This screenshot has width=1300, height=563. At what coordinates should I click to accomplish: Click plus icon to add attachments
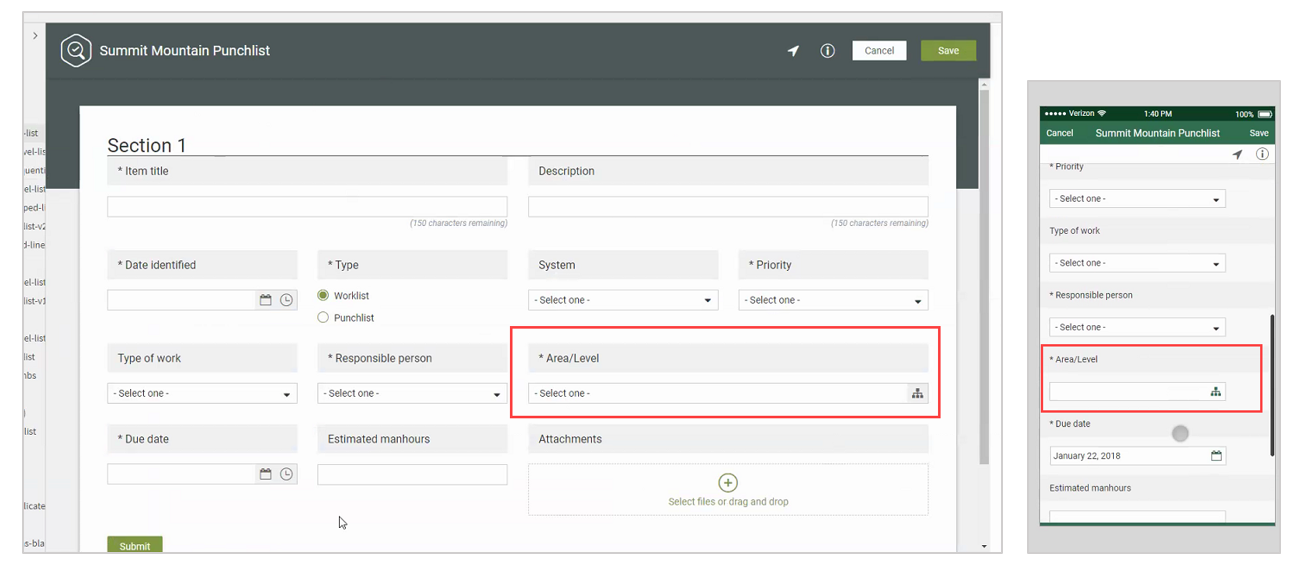click(728, 483)
